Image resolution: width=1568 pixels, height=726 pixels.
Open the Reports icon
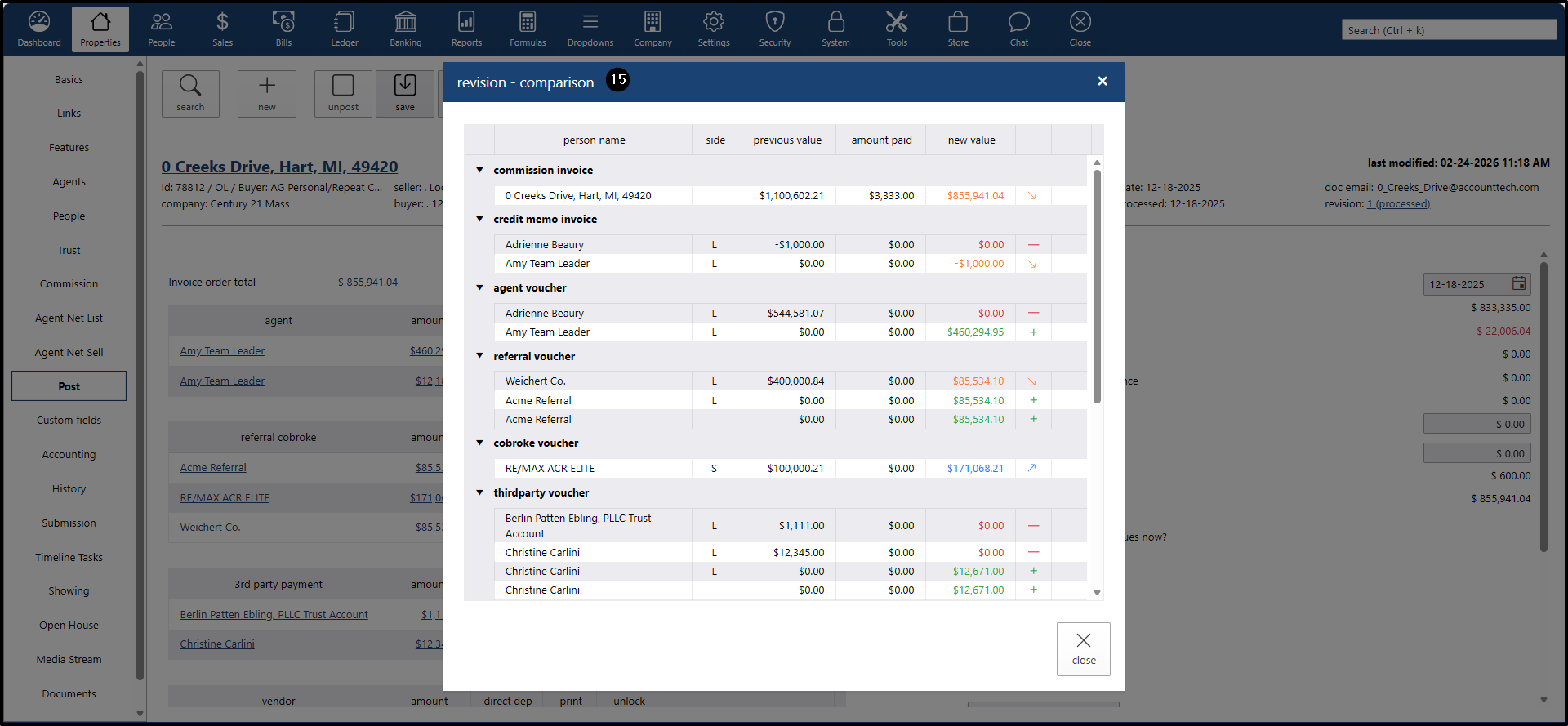(466, 29)
